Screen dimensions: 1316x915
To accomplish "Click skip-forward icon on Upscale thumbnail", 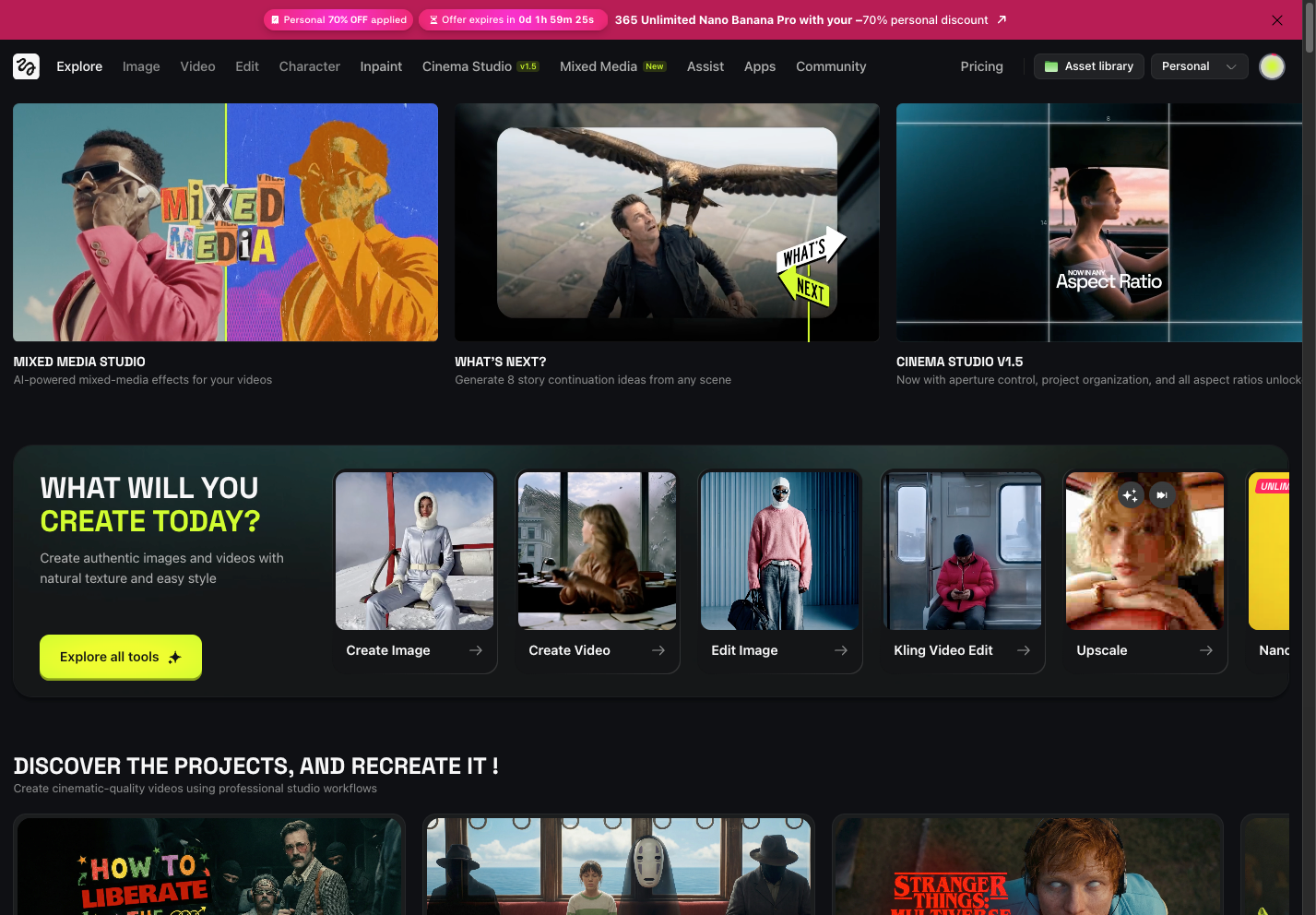I will click(x=1162, y=495).
